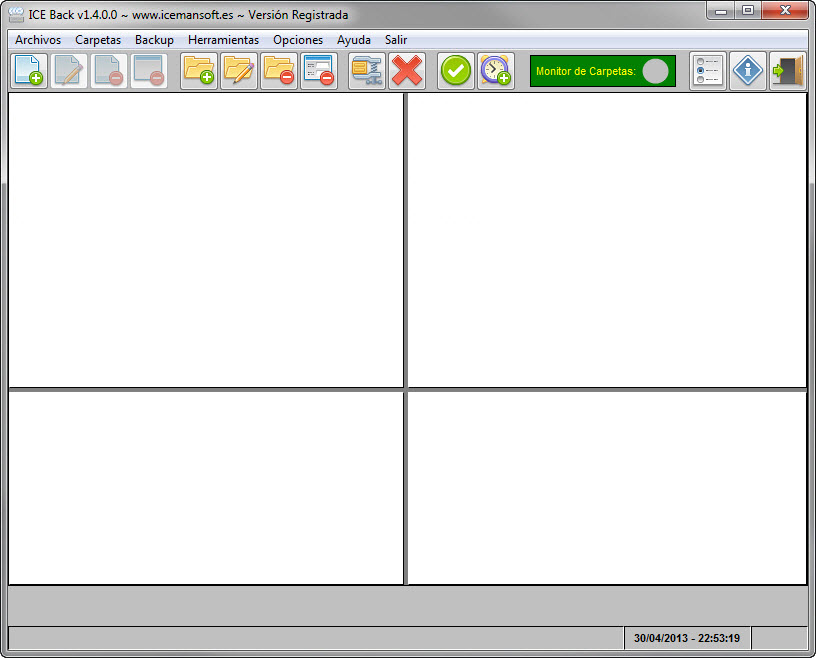This screenshot has height=658, width=816.
Task: Click the edit folder icon with pencil
Action: pyautogui.click(x=239, y=71)
